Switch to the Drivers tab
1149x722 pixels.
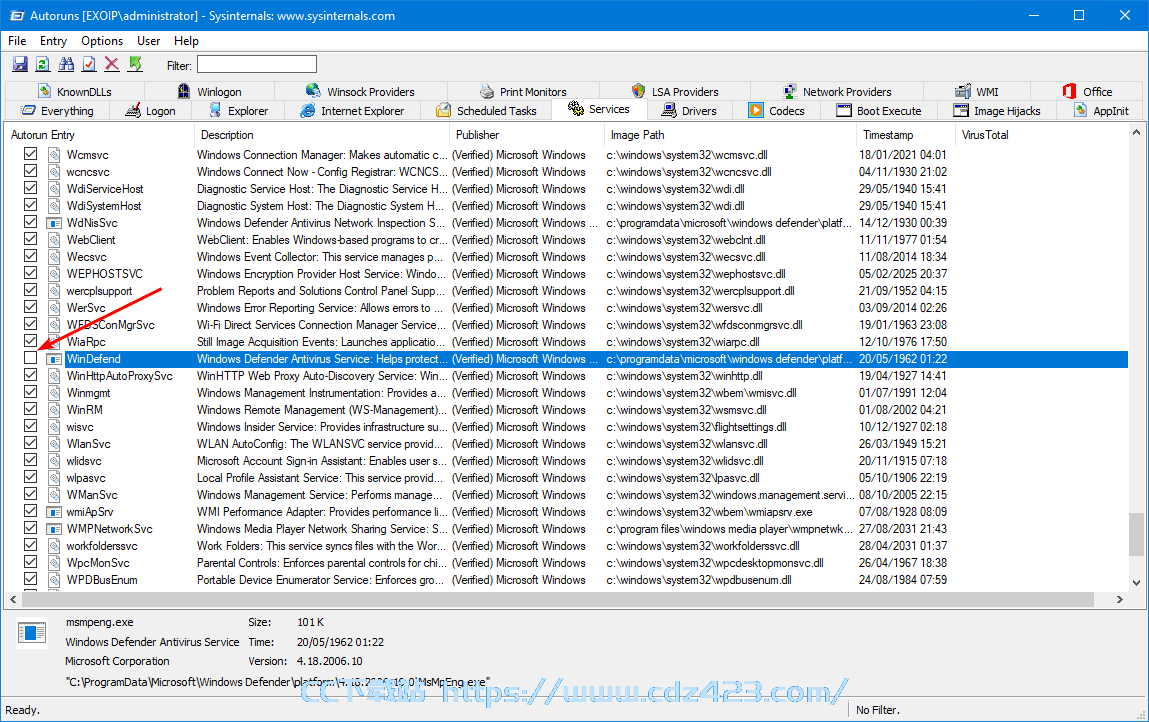[690, 111]
